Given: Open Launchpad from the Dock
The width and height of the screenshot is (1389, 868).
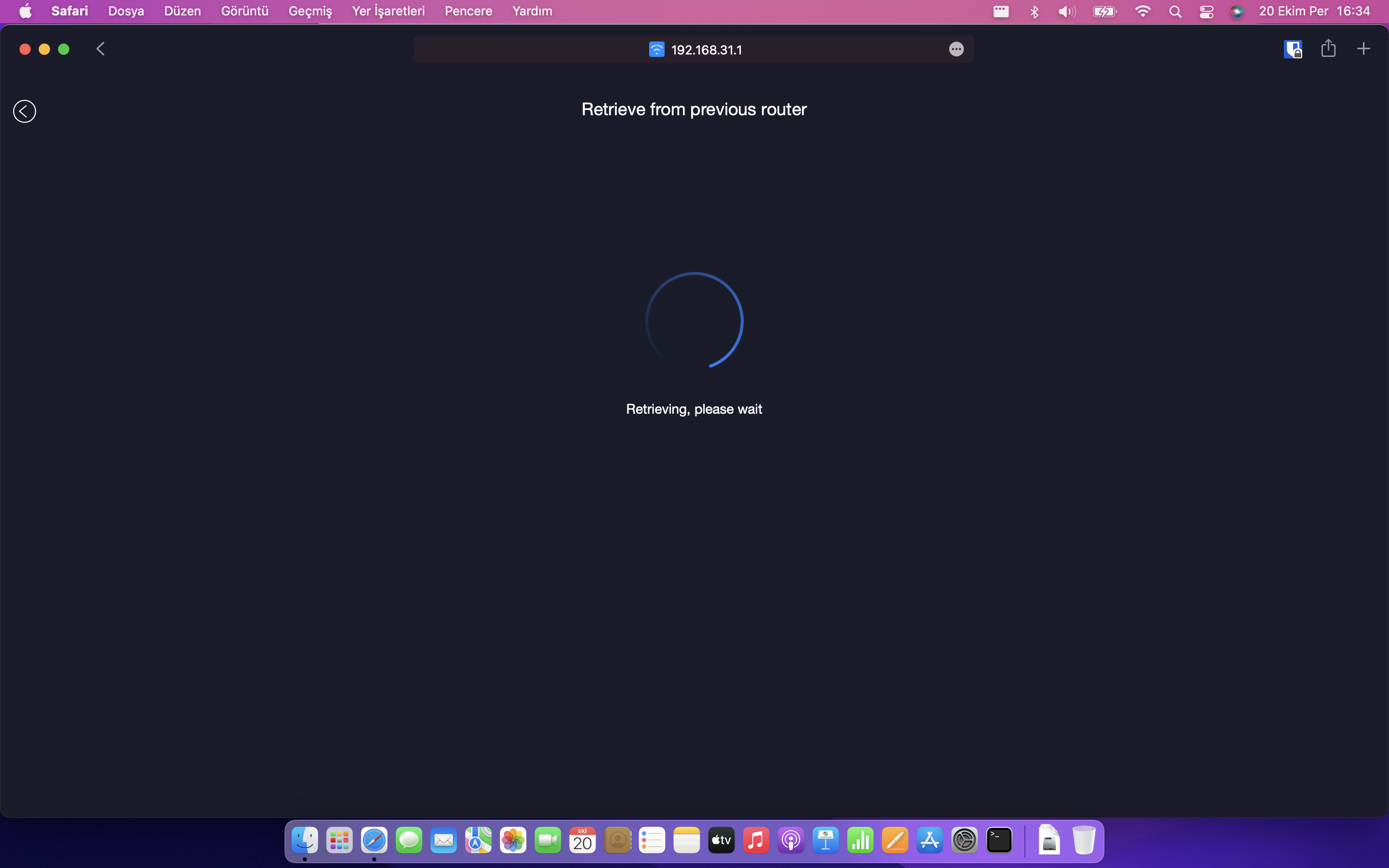Looking at the screenshot, I should [x=339, y=841].
